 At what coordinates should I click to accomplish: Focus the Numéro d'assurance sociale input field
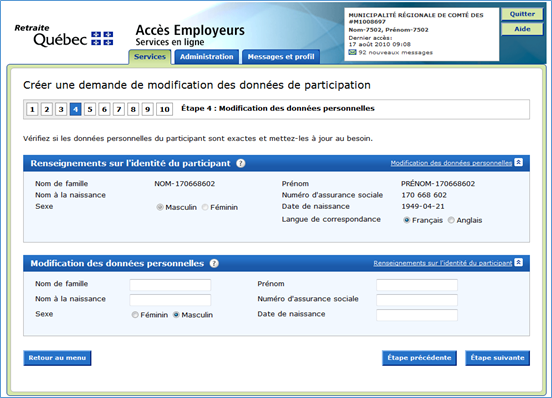pyautogui.click(x=417, y=300)
